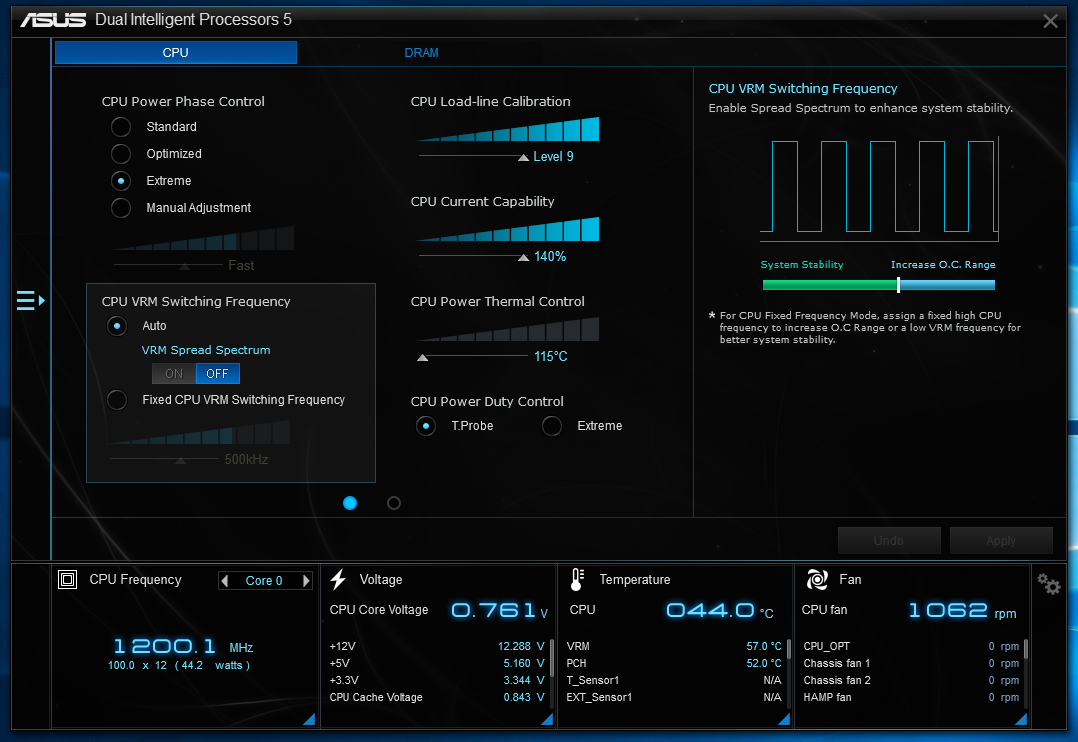Switch to the DRAM tab
This screenshot has height=742, width=1078.
pyautogui.click(x=421, y=53)
